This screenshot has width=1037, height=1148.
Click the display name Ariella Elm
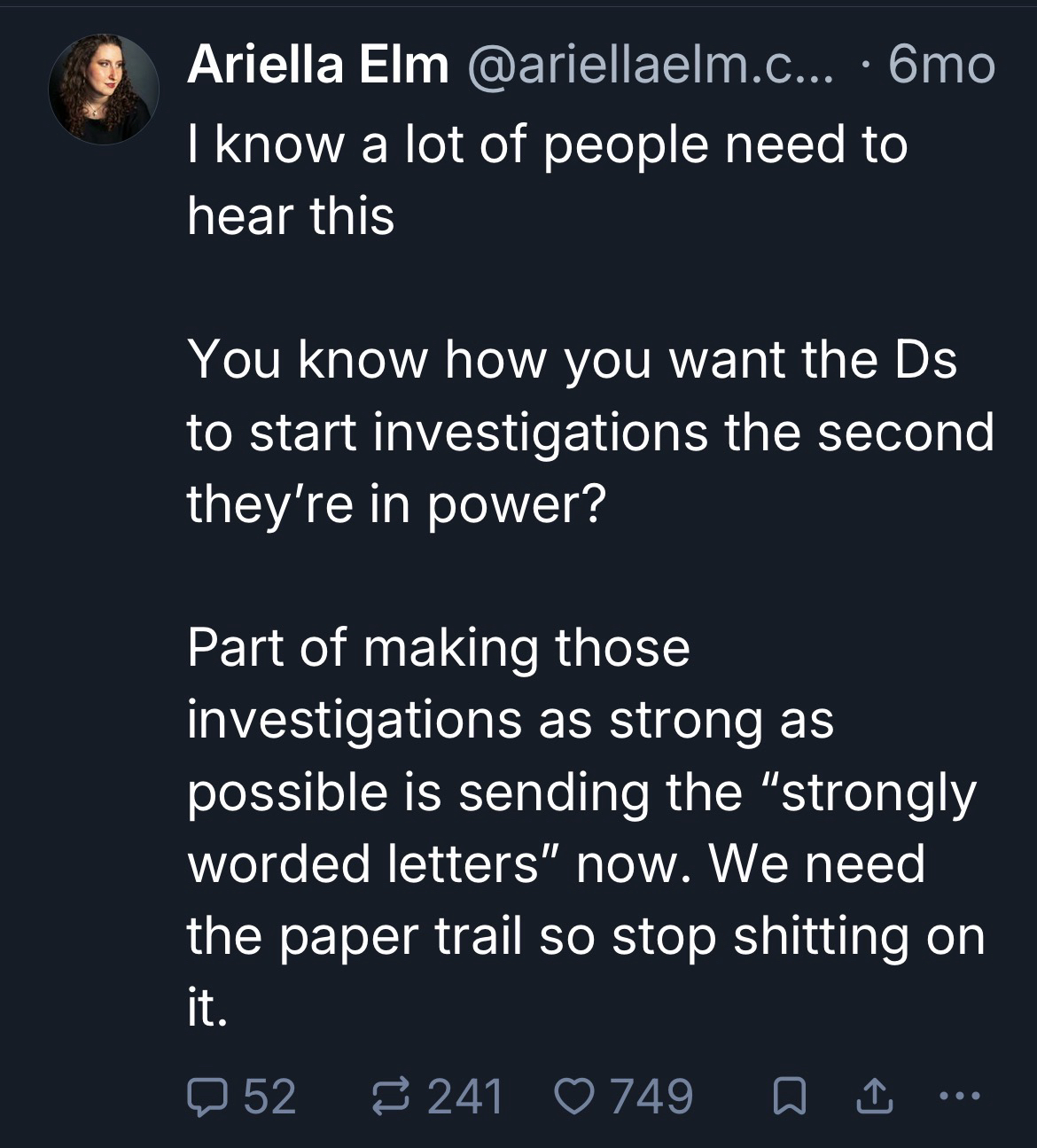tap(317, 65)
